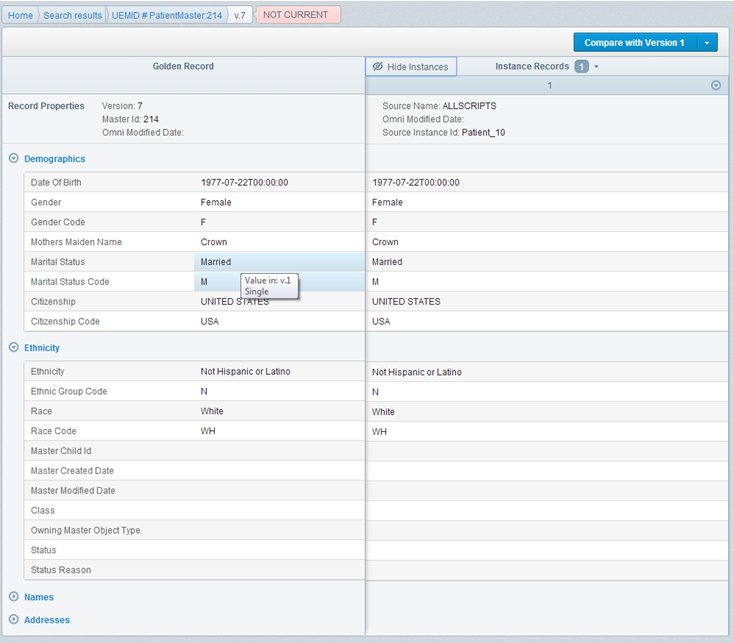Select the Marital Status Married value cell
Screen dimensions: 734x643
click(x=215, y=262)
